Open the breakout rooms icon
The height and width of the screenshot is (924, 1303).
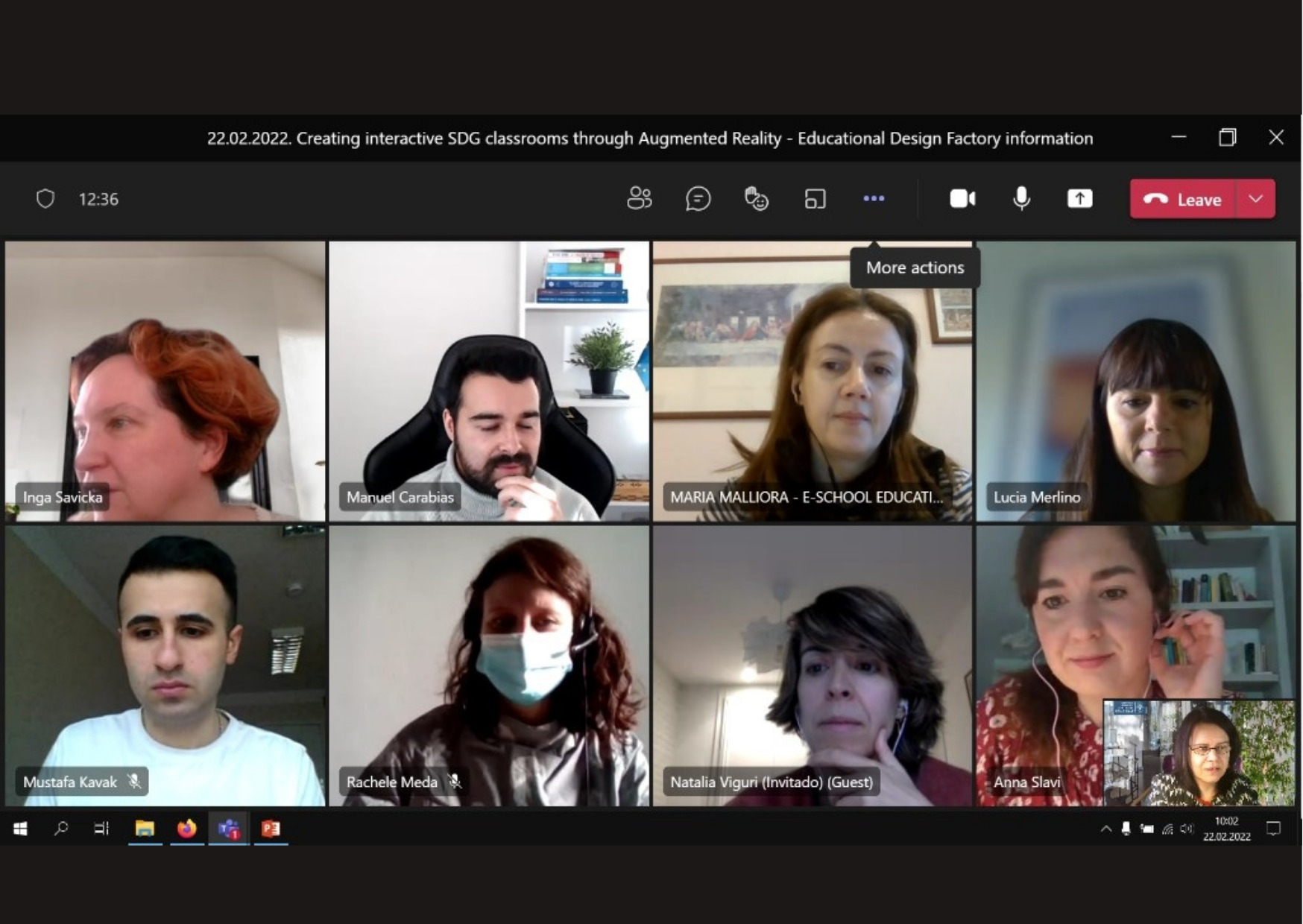(815, 198)
